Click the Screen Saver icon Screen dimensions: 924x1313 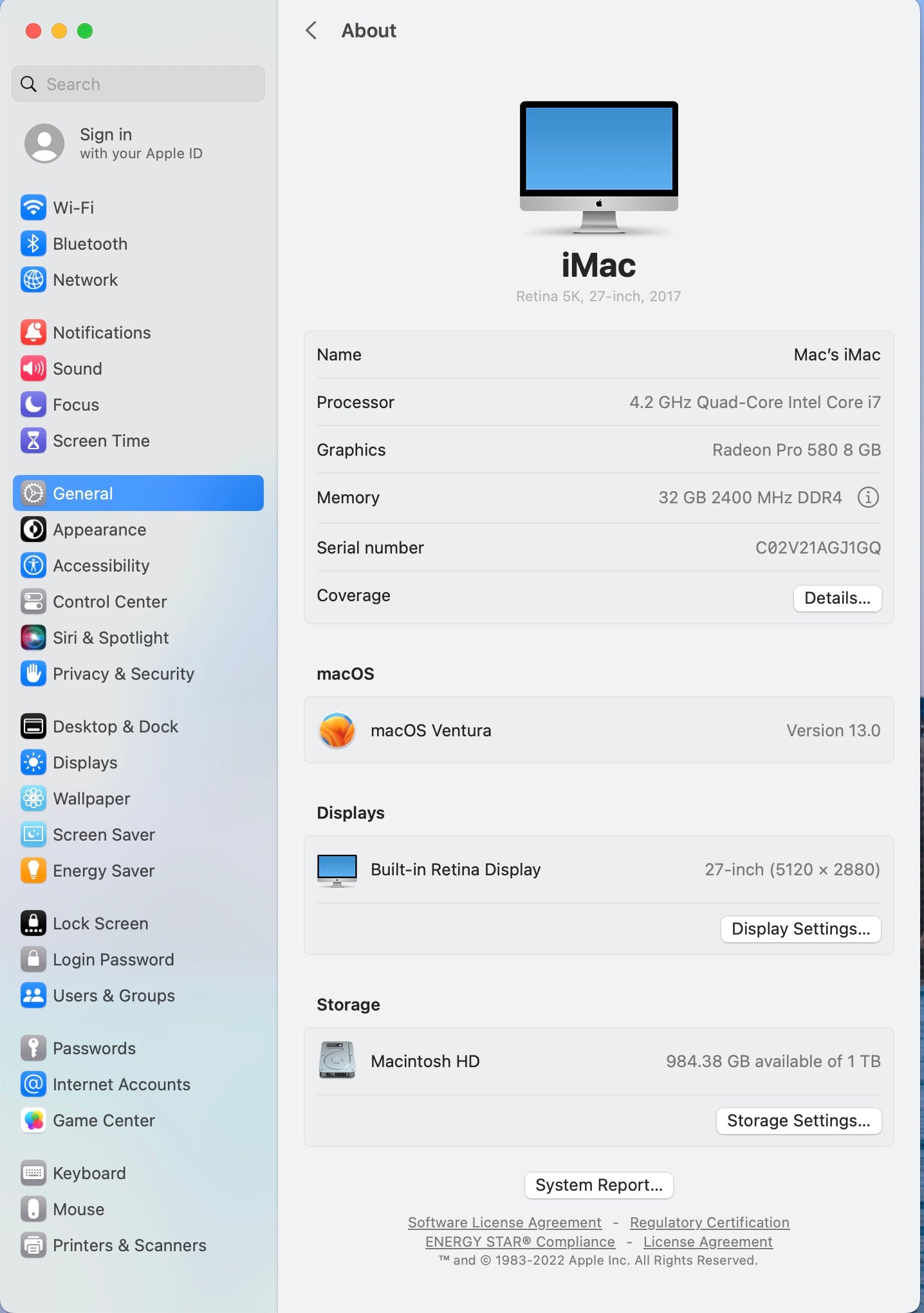point(33,834)
